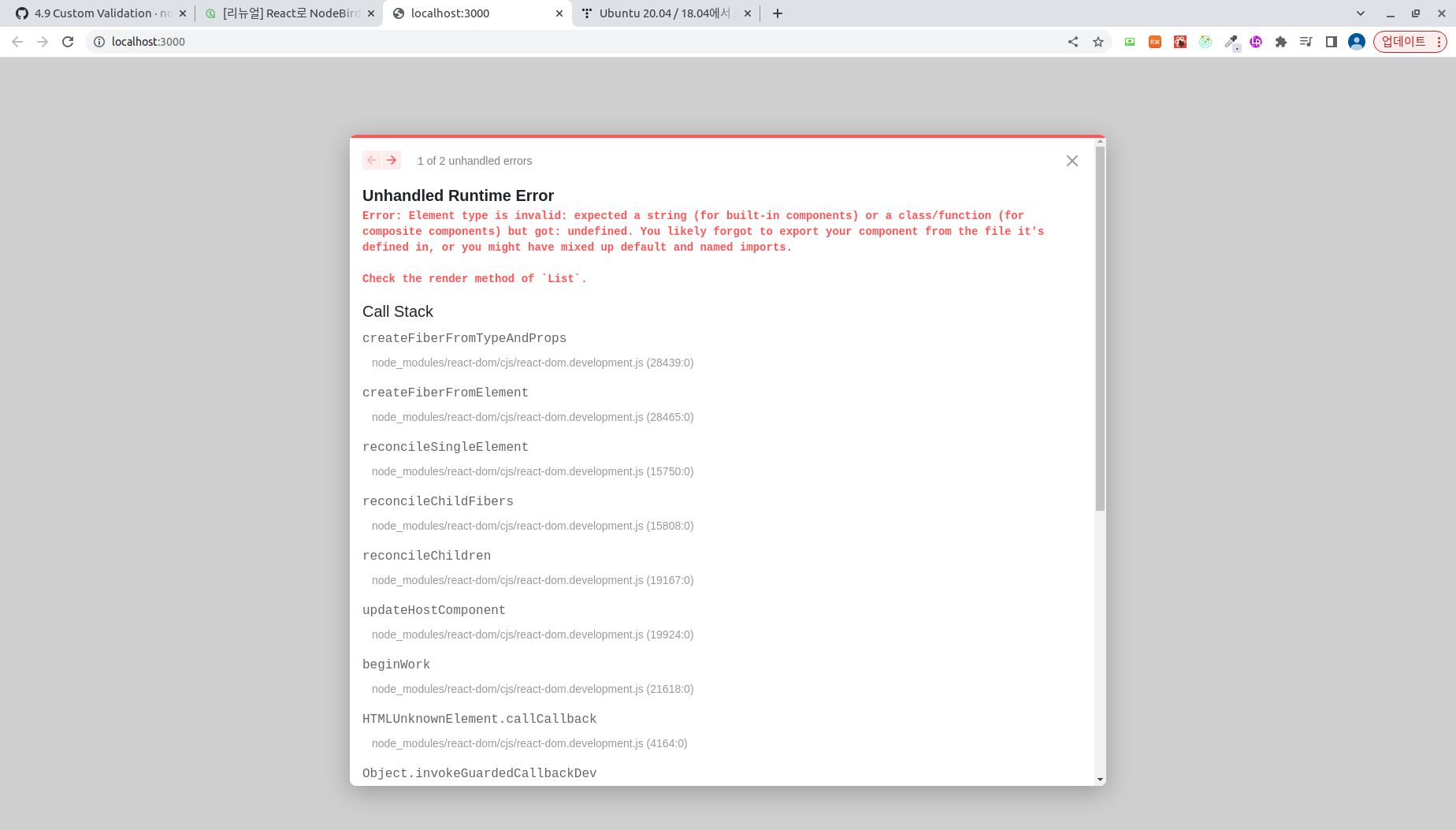Click the browser forward arrow
This screenshot has width=1456, height=830.
coord(43,42)
